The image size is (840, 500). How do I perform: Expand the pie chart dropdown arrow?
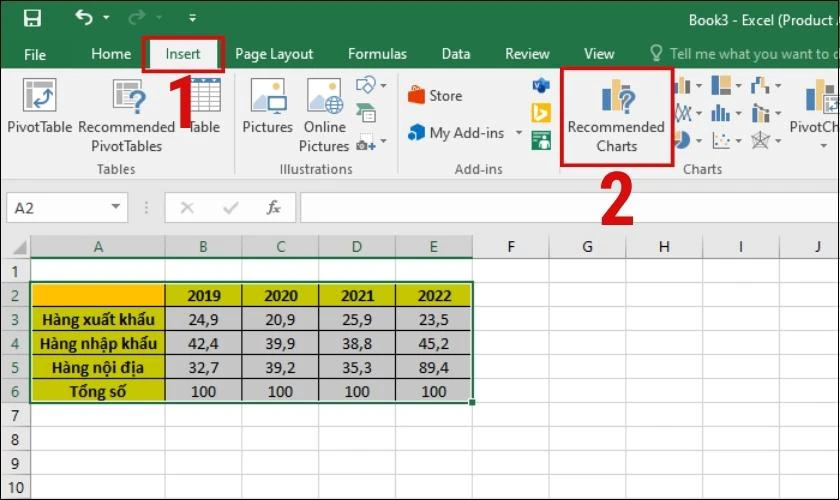click(x=699, y=141)
